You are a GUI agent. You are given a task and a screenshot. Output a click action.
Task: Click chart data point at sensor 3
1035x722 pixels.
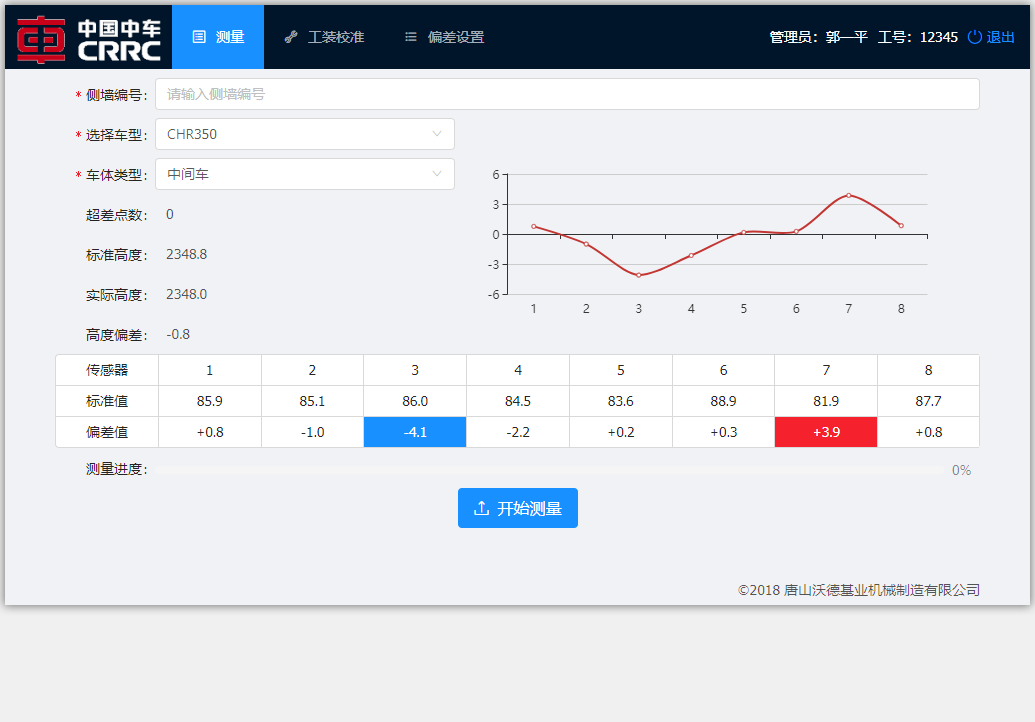[x=638, y=275]
